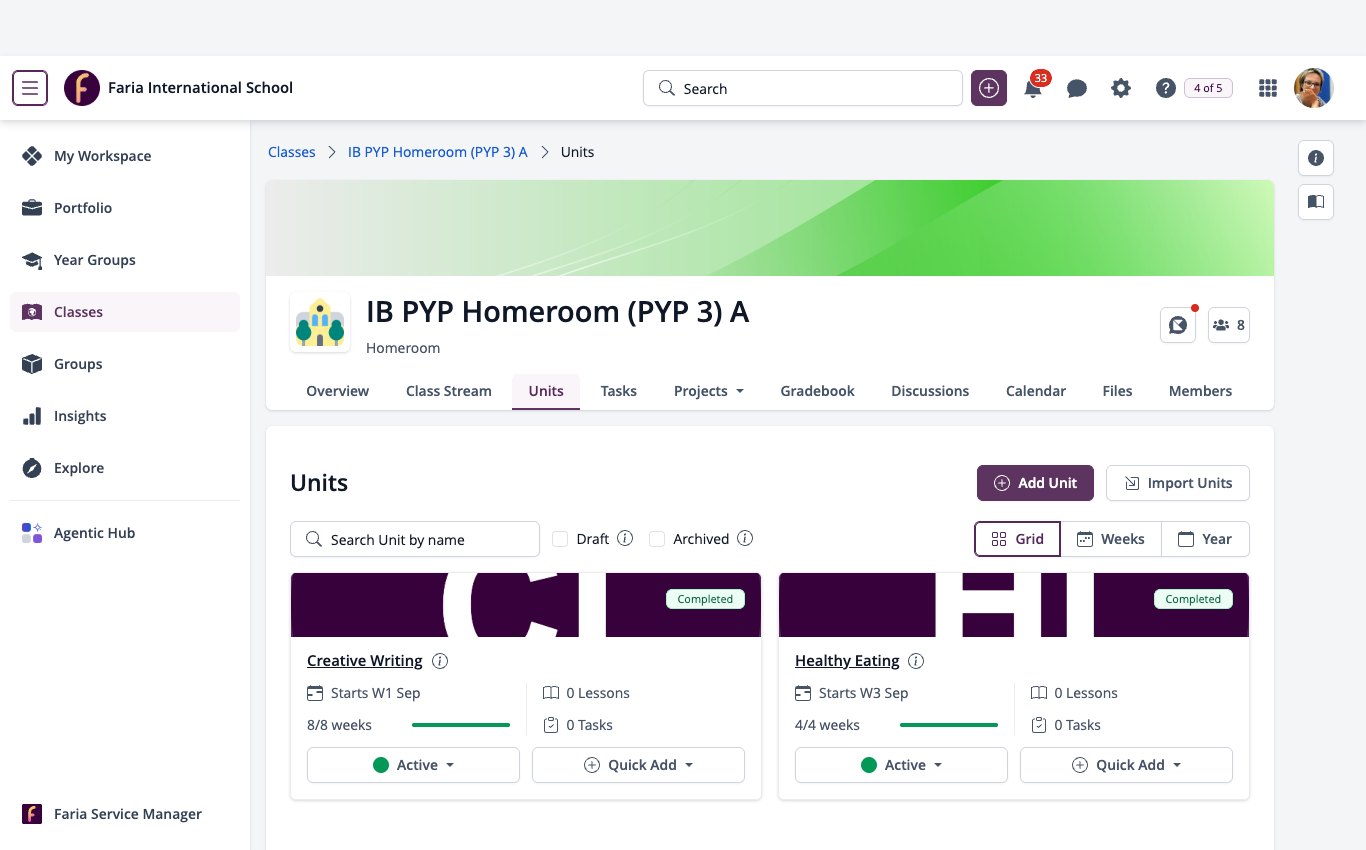Click the homeroom class building thumbnail
This screenshot has height=850, width=1366.
coord(320,322)
